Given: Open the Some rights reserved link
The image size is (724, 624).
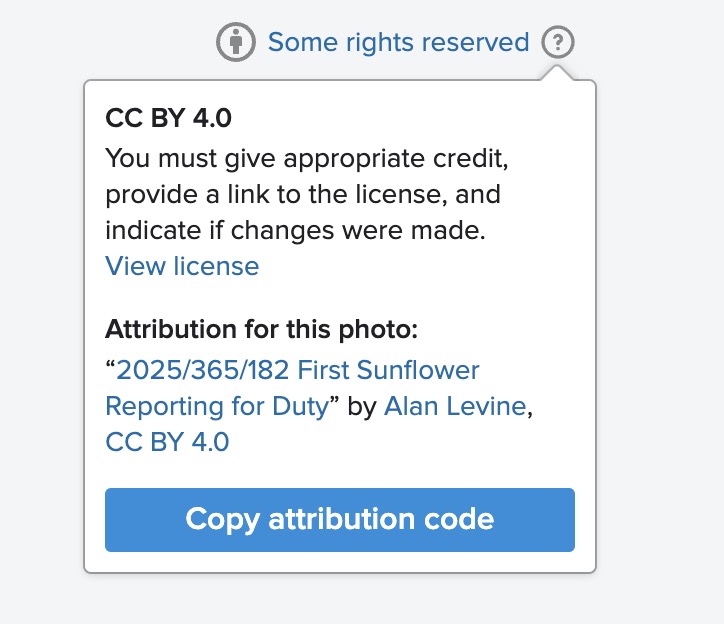Looking at the screenshot, I should click(x=398, y=42).
